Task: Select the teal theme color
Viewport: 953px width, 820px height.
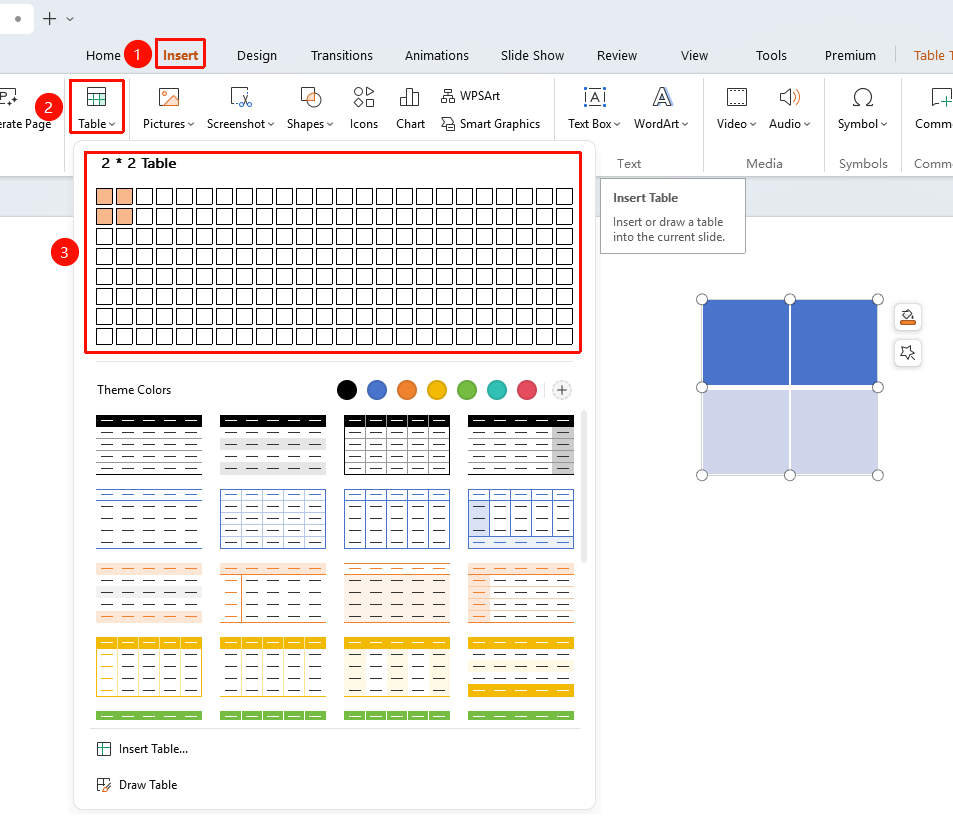Action: pos(497,390)
